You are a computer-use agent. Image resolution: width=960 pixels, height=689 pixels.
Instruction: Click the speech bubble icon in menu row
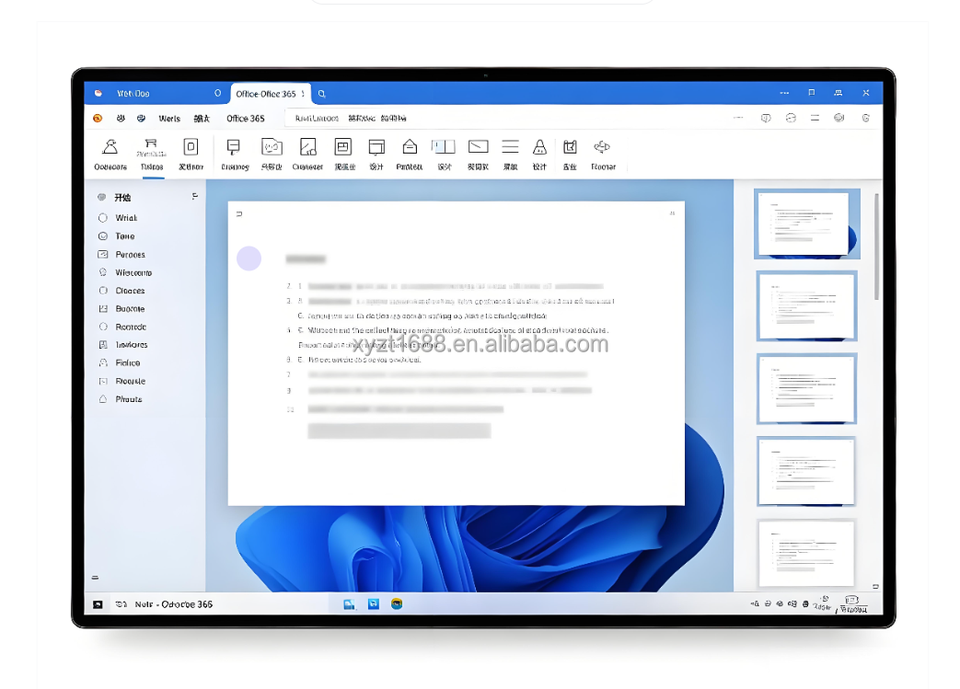tap(765, 118)
